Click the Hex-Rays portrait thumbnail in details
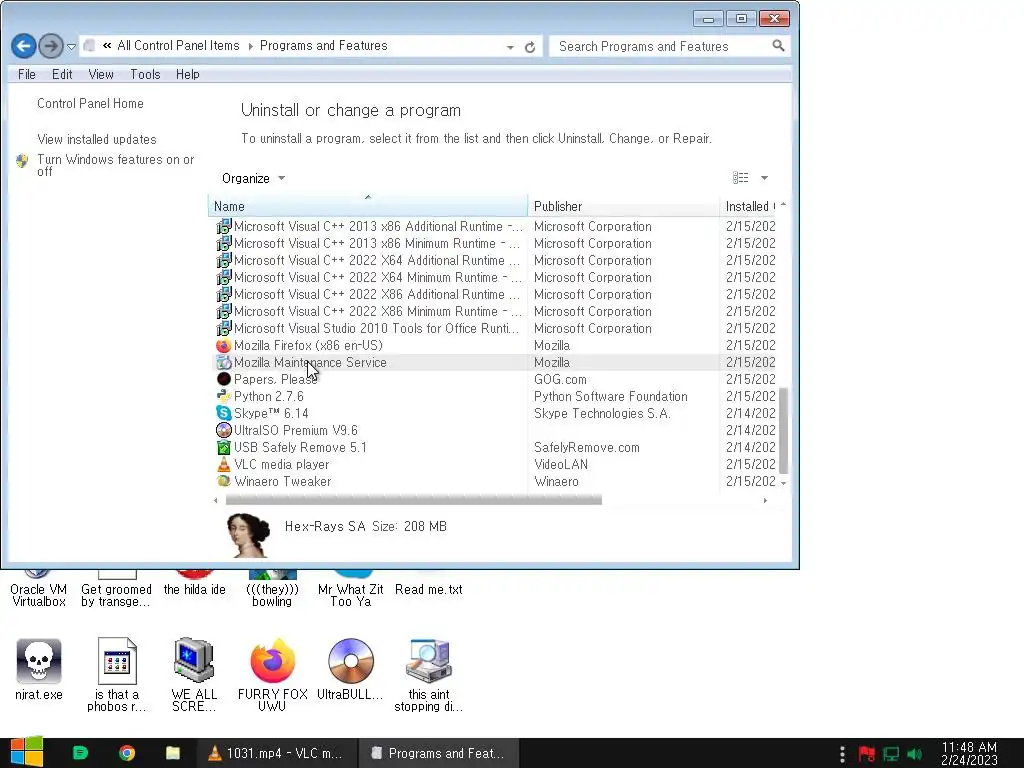 pos(248,535)
